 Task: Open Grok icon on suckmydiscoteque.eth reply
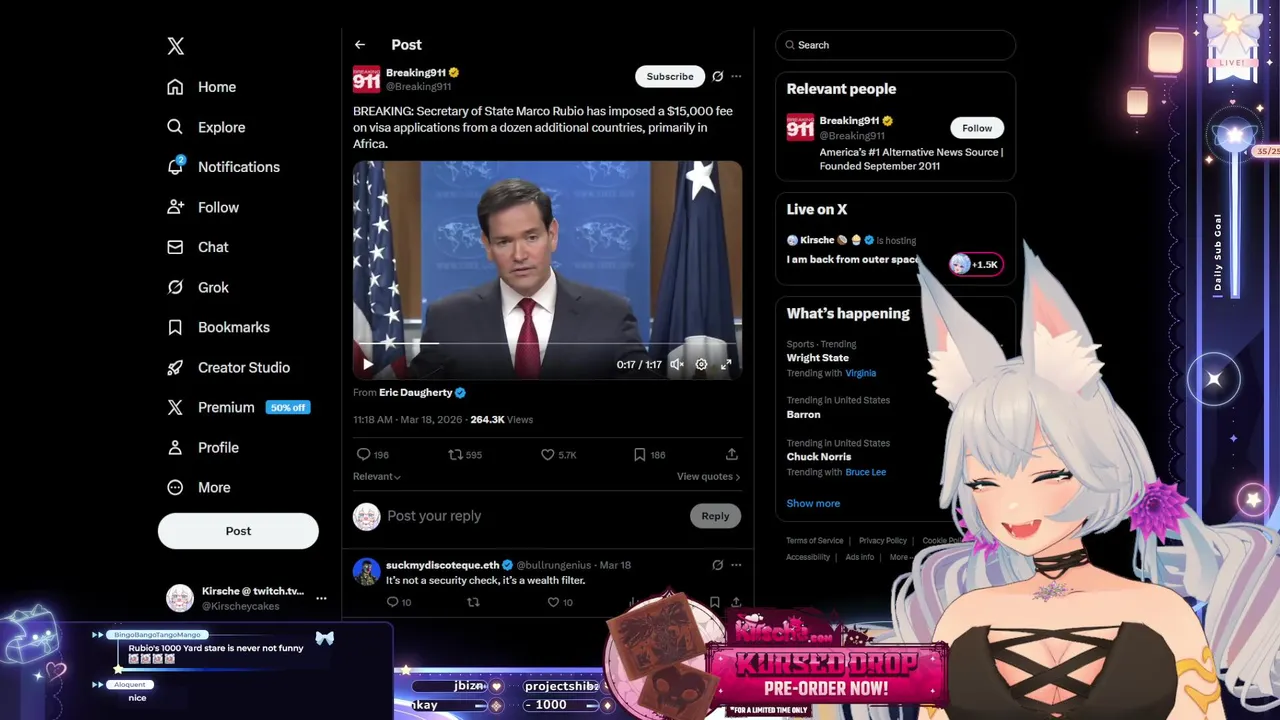click(717, 565)
